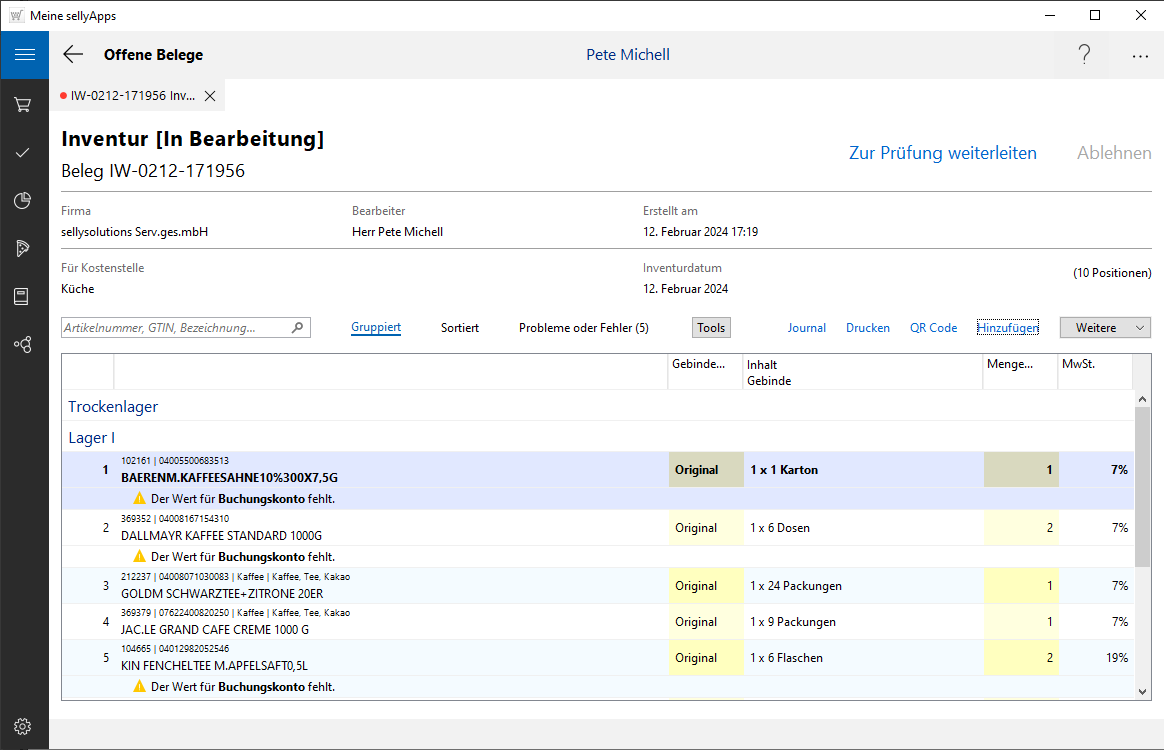Click Zur Prüfung weiterleiten link
The image size is (1164, 750).
[x=942, y=153]
